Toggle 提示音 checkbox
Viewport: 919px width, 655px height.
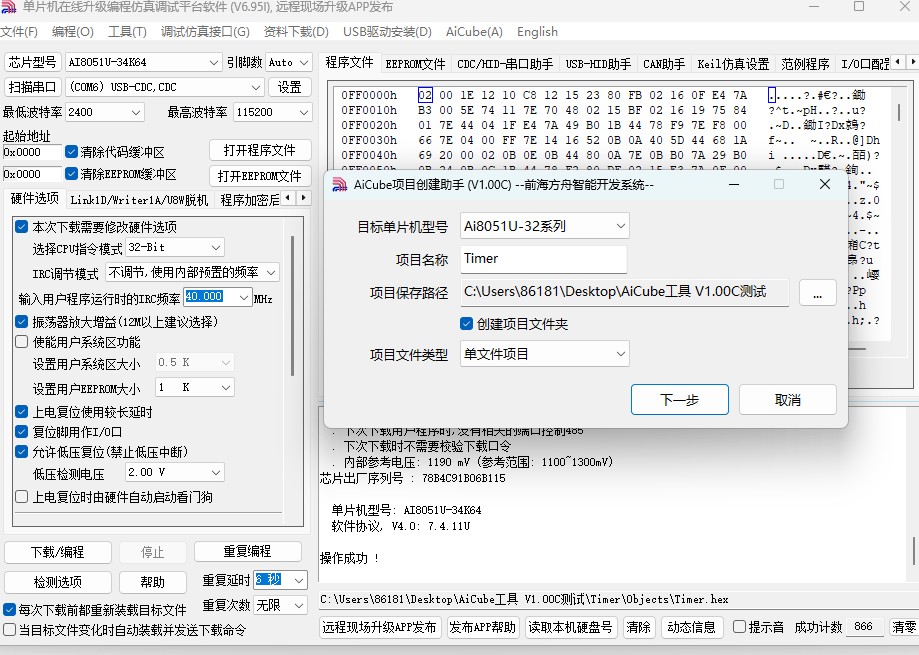pos(740,627)
